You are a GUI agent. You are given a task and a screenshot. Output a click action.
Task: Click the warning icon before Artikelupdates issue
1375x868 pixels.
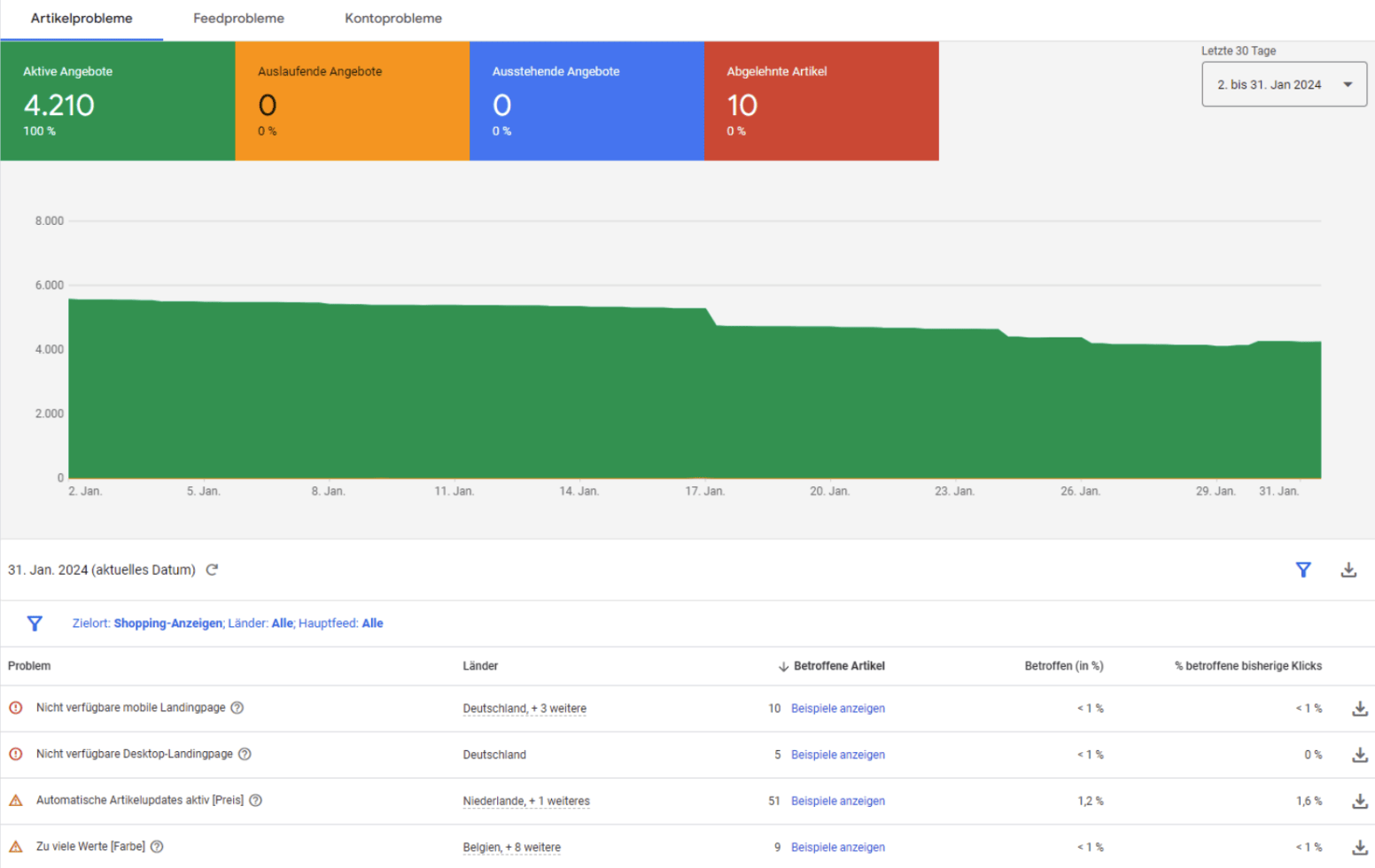click(15, 800)
